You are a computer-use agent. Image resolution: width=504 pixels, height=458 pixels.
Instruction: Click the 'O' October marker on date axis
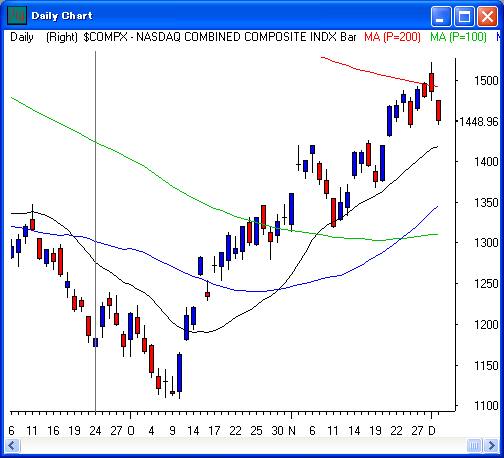(x=131, y=431)
